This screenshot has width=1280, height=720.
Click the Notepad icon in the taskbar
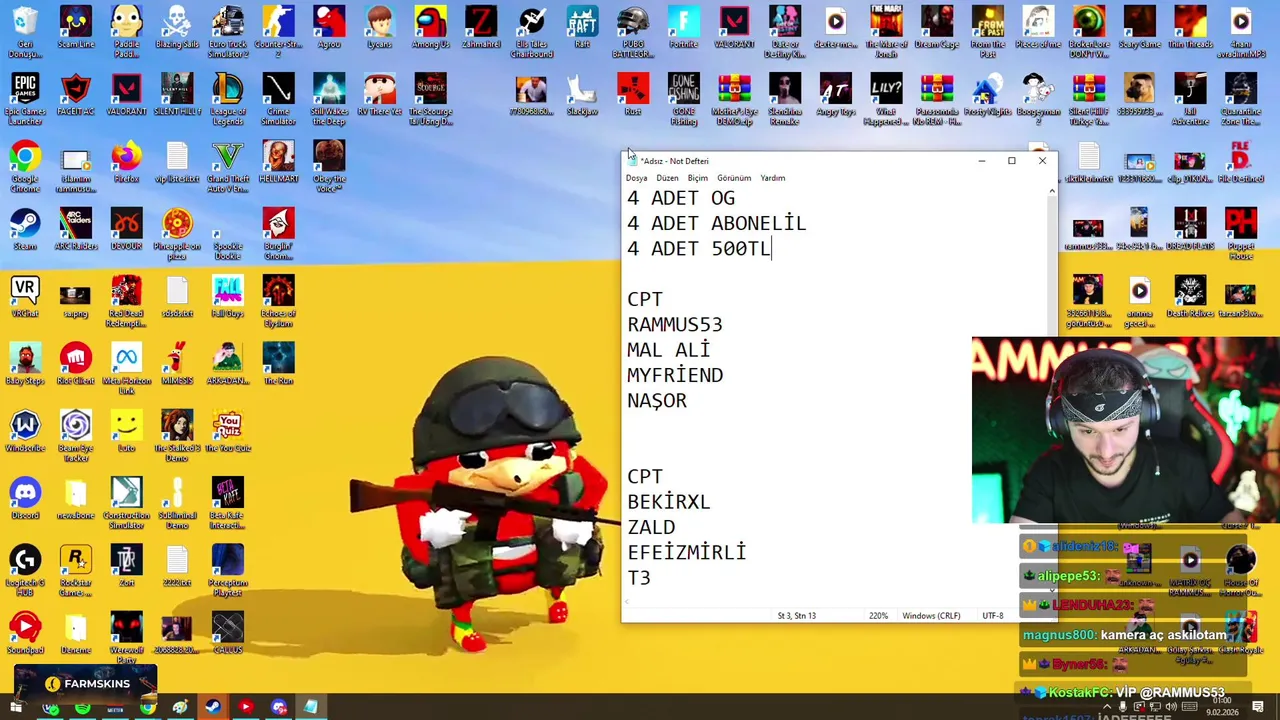tap(311, 707)
